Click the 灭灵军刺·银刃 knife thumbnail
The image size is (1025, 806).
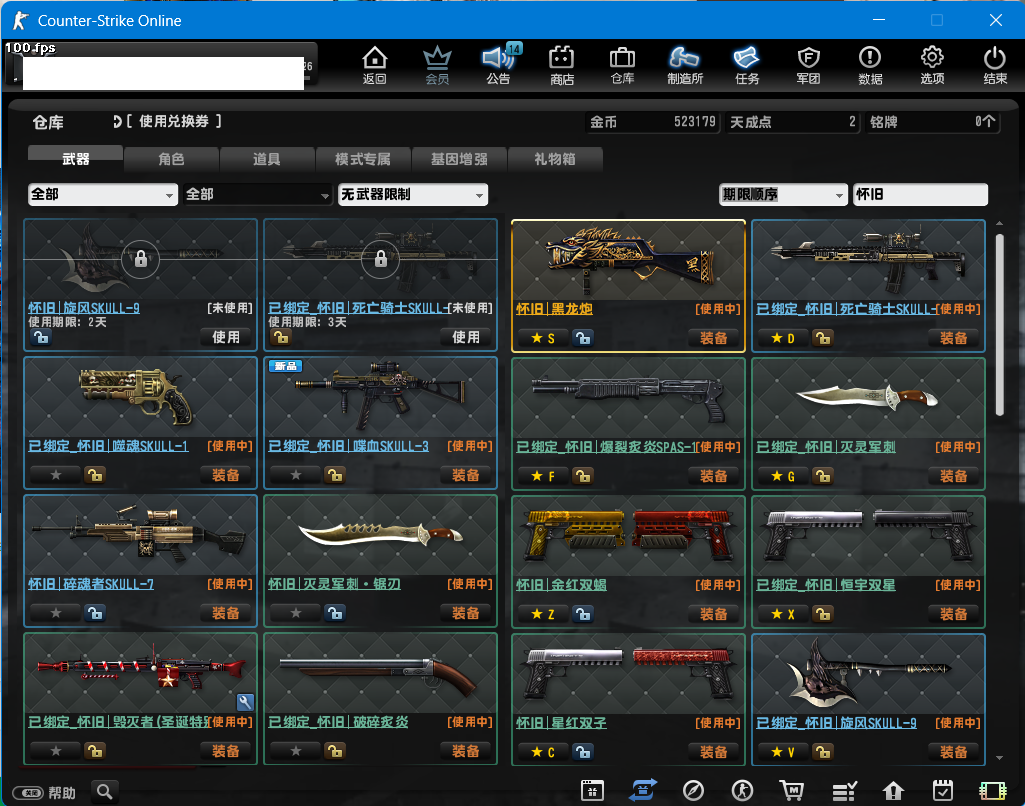pyautogui.click(x=380, y=535)
